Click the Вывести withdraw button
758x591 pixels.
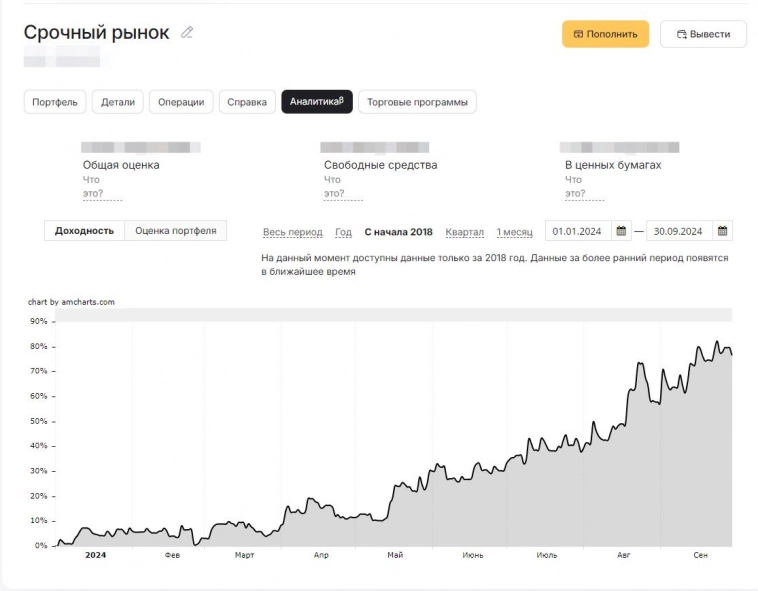[x=703, y=34]
